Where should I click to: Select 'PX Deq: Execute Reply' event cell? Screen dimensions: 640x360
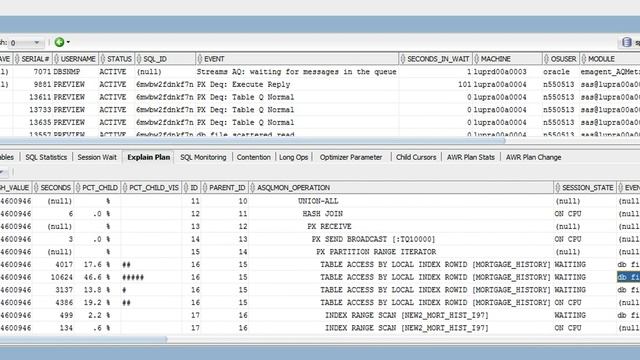click(x=297, y=84)
